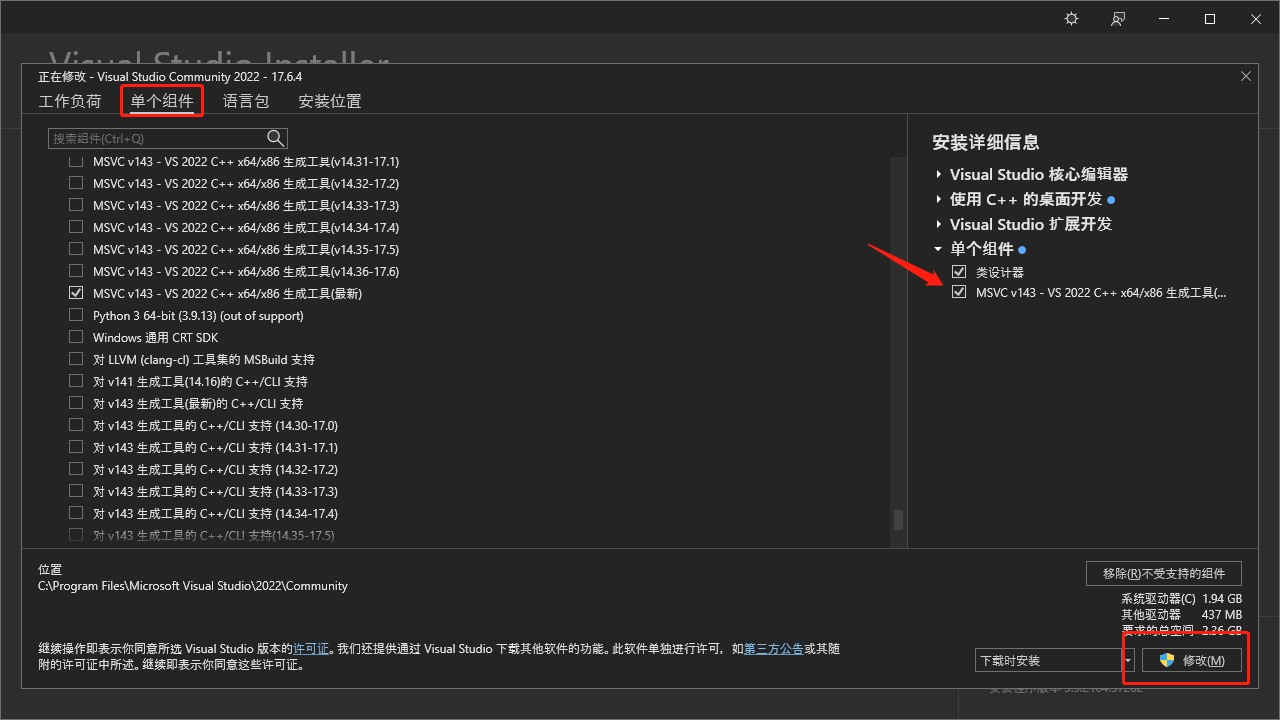
Task: Check v143 生成工具(最新) C++/CLI 支持
Action: (x=76, y=404)
